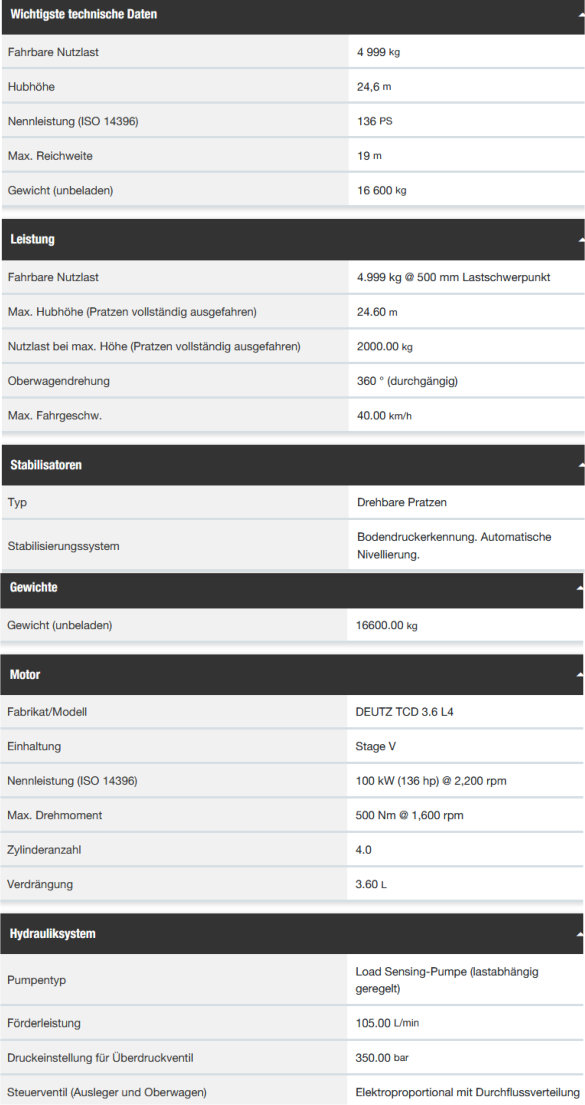The width and height of the screenshot is (585, 1105).
Task: Click the collapse arrow beside Motor
Action: point(579,675)
